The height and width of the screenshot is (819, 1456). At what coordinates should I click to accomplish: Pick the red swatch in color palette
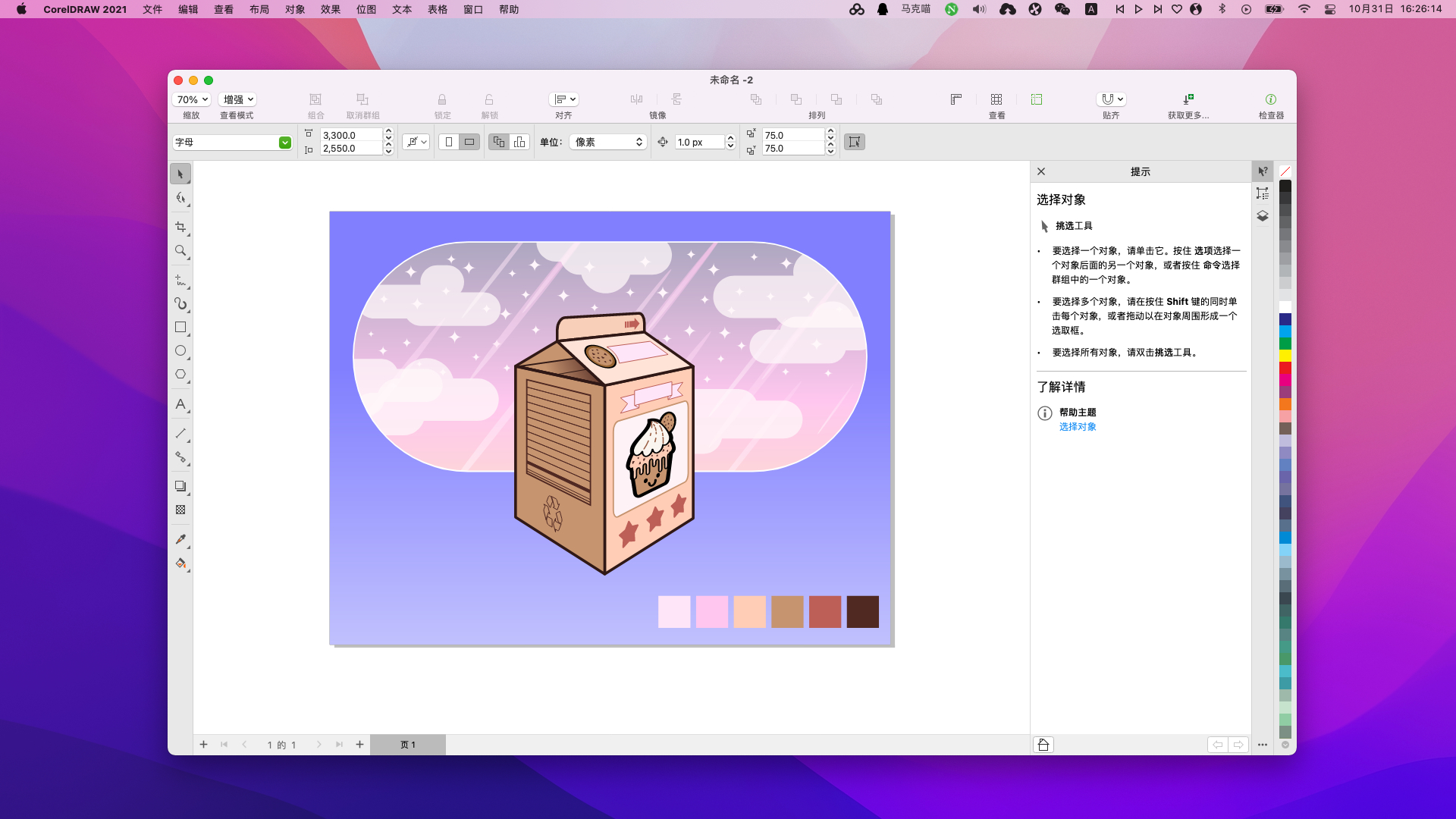click(1285, 368)
